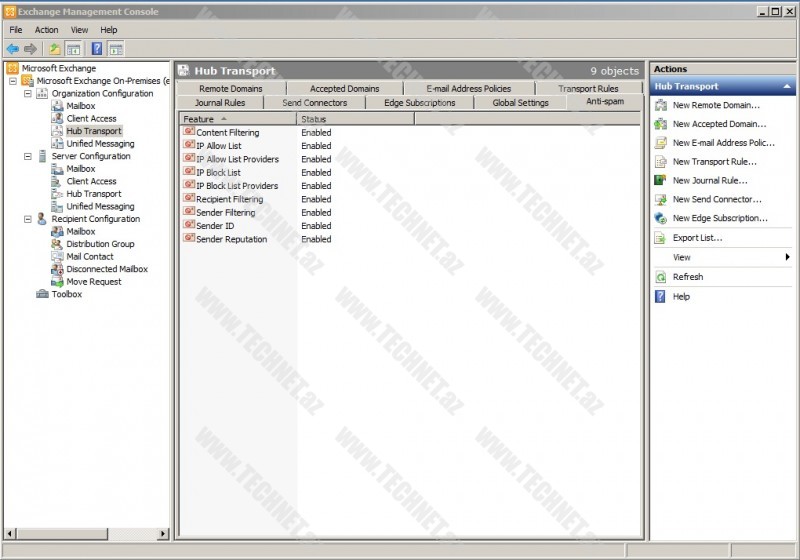Click the Back arrow toolbar icon
The width and height of the screenshot is (800, 560).
pyautogui.click(x=12, y=48)
